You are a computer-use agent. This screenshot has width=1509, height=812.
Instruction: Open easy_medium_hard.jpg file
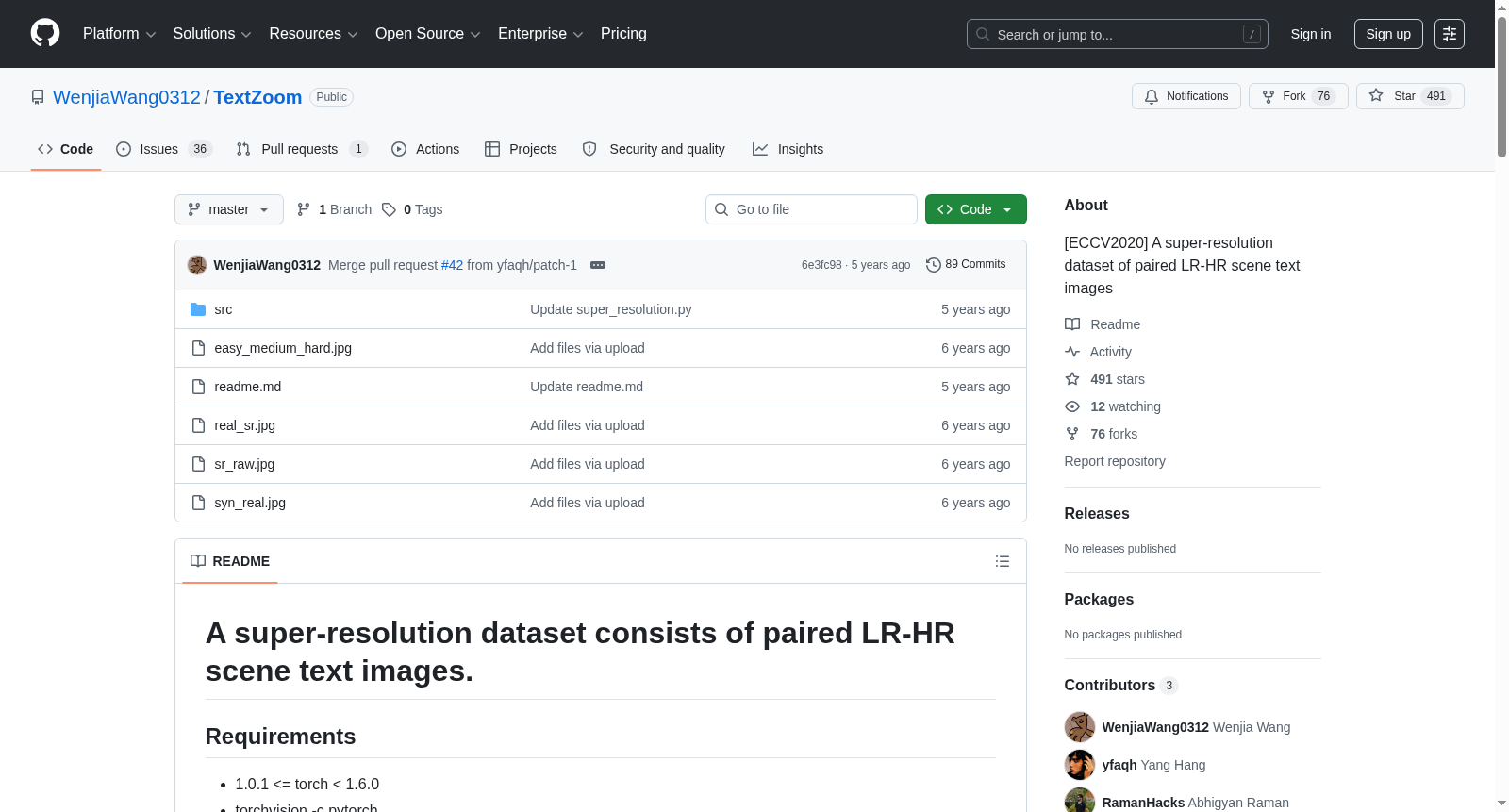[283, 348]
